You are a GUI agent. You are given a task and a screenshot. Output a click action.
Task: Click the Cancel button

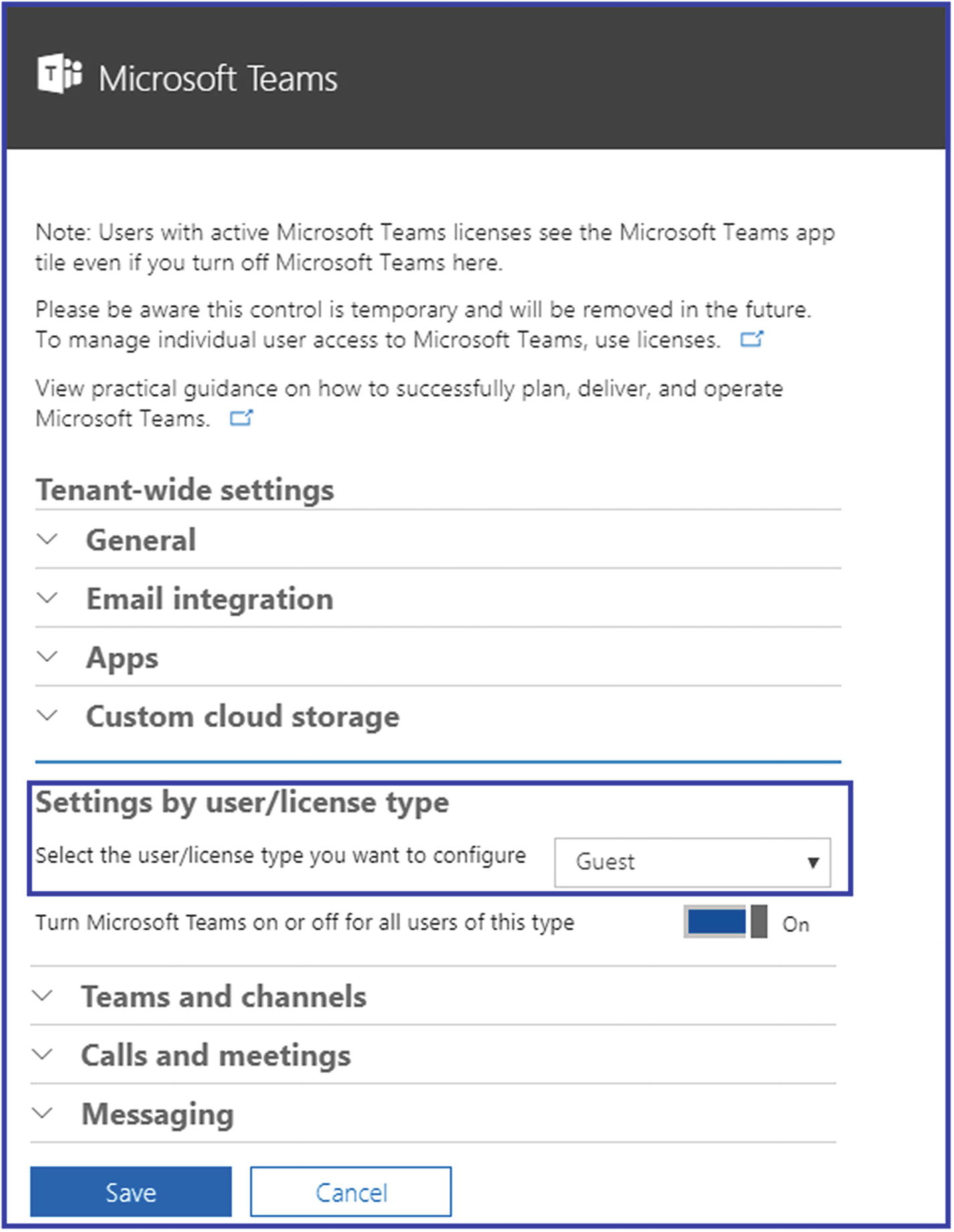click(351, 1192)
